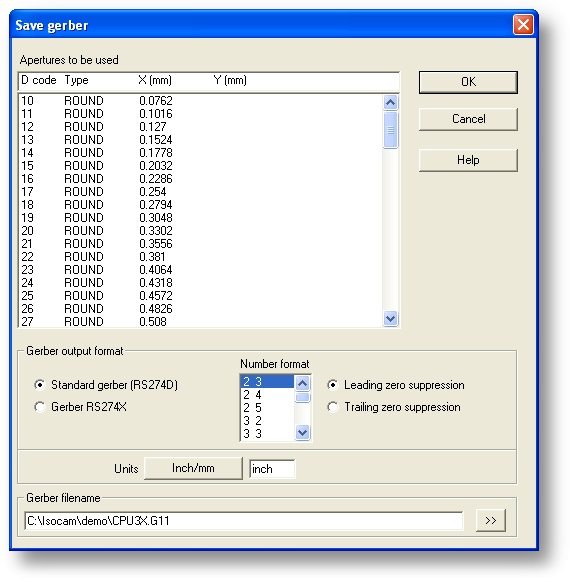This screenshot has height=582, width=570.
Task: Click number format list down arrow
Action: click(302, 432)
